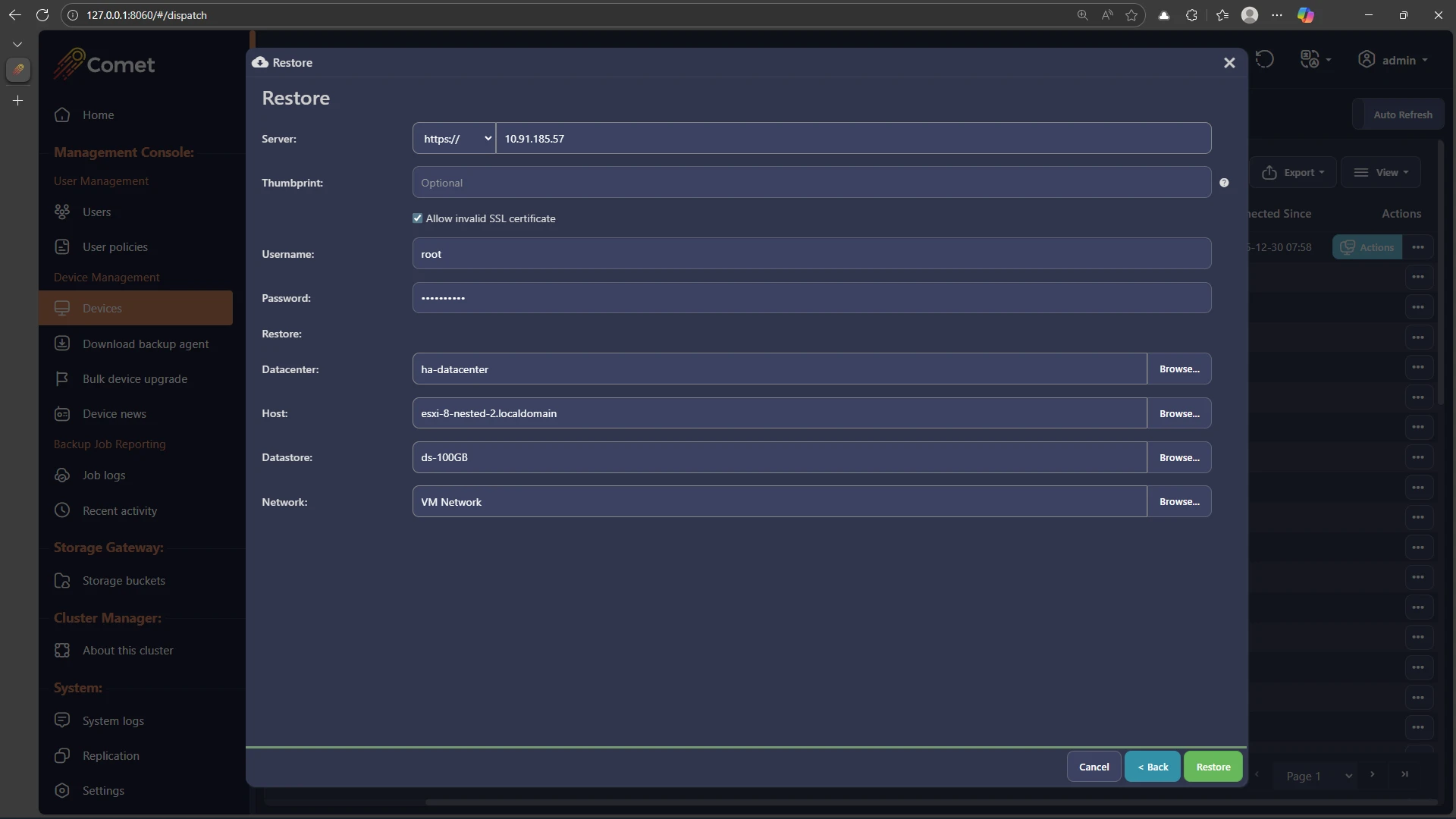Click the Home sidebar icon
1456x819 pixels.
pos(62,115)
